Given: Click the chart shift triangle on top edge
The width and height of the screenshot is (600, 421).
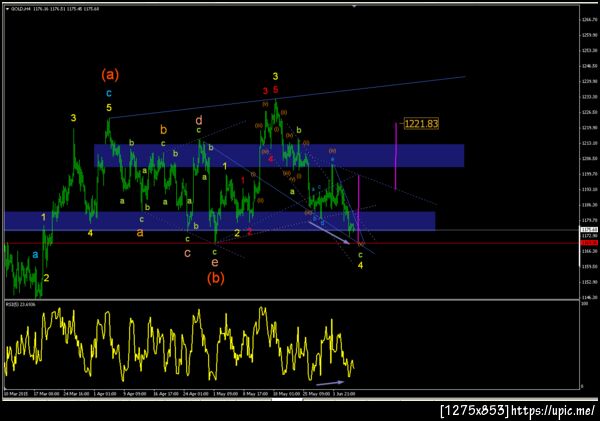Looking at the screenshot, I should tap(354, 6).
